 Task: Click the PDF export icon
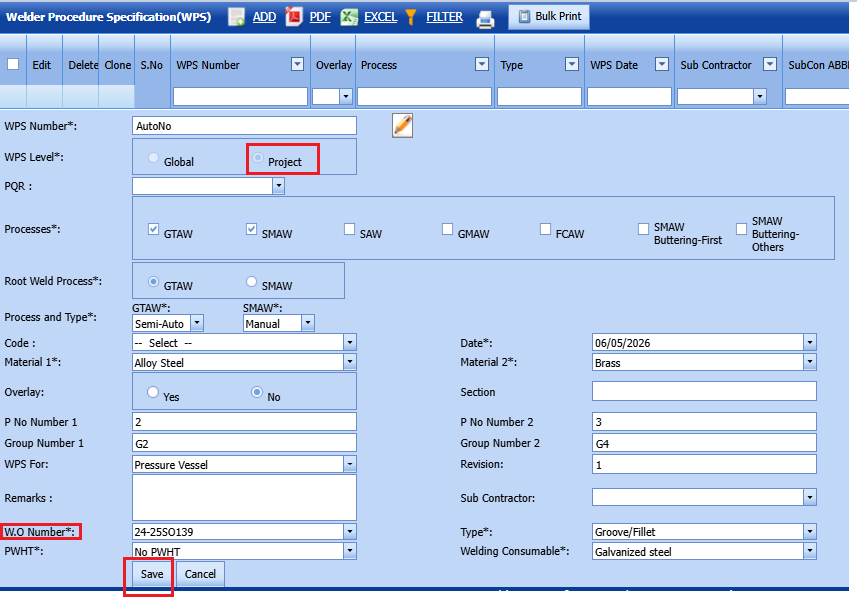294,17
